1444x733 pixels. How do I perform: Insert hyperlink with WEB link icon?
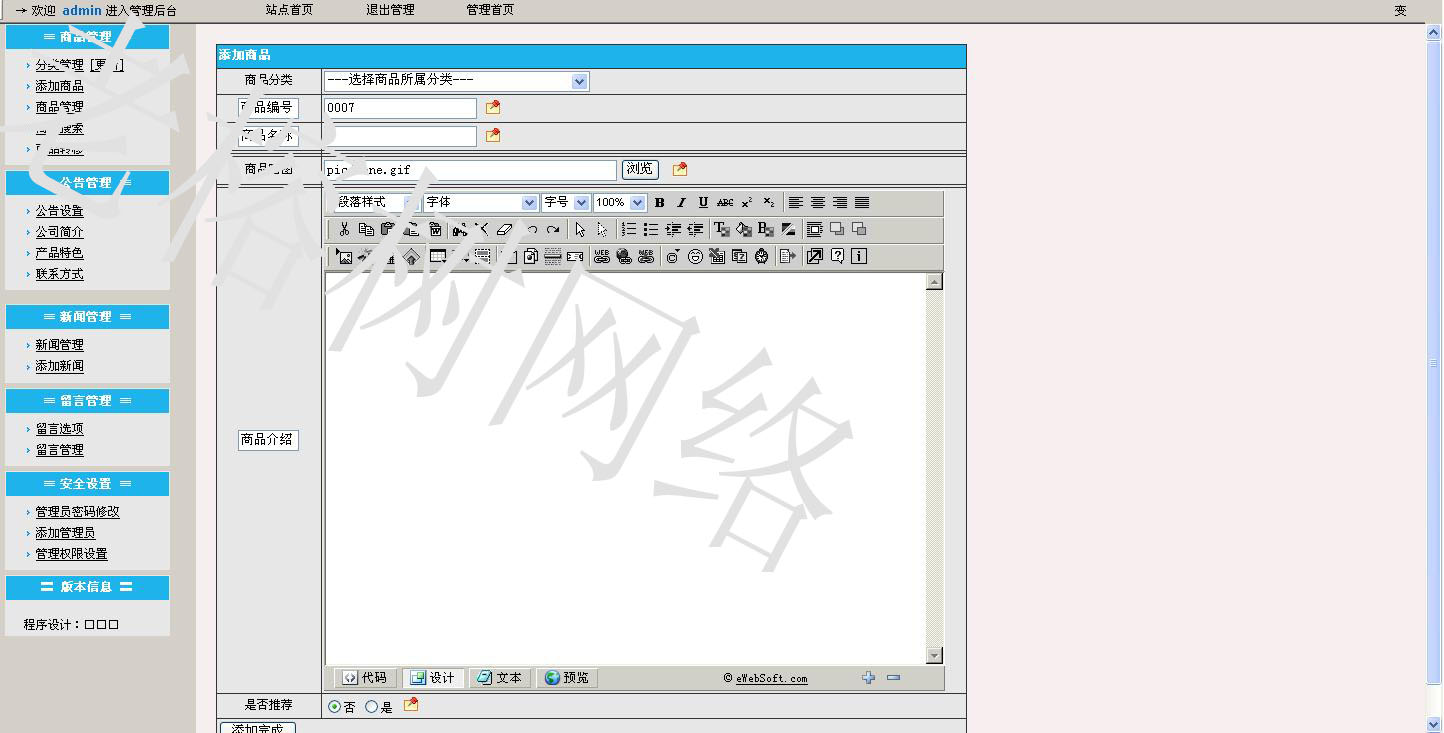coord(602,256)
